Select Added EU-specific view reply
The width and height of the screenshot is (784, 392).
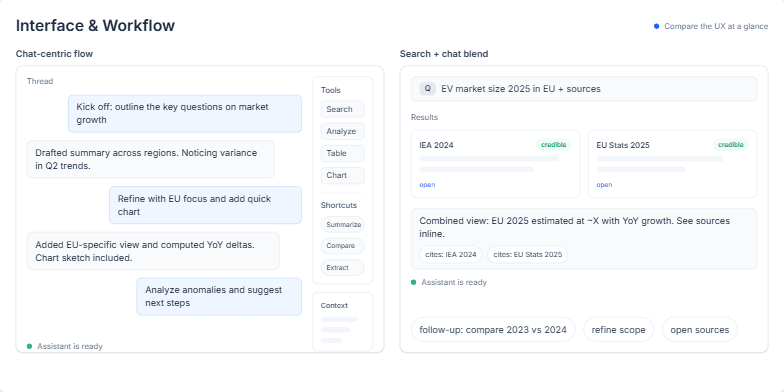coord(153,251)
